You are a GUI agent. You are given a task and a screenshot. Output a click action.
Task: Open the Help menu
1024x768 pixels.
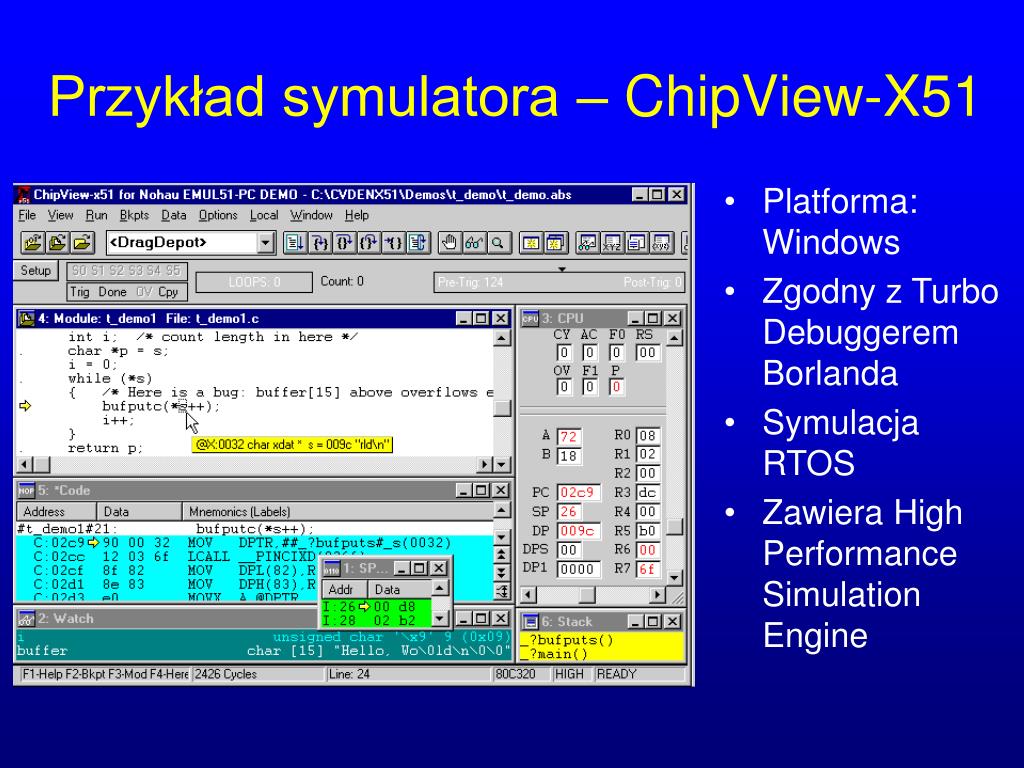tap(357, 215)
